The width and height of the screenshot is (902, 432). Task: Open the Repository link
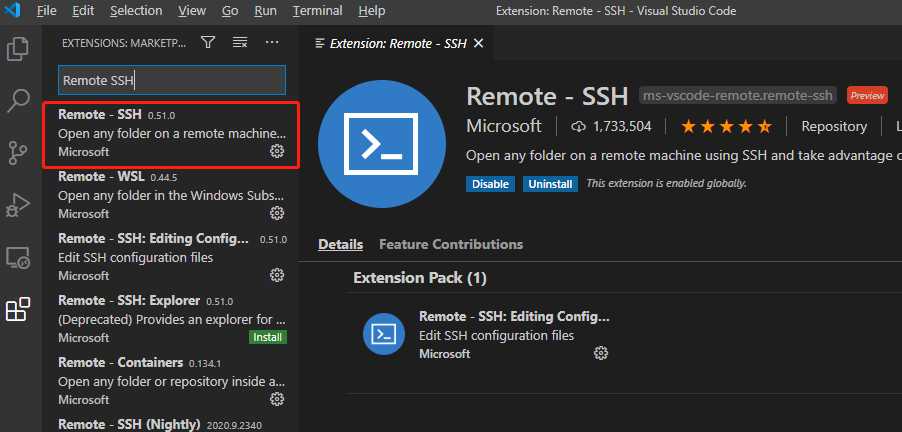834,127
